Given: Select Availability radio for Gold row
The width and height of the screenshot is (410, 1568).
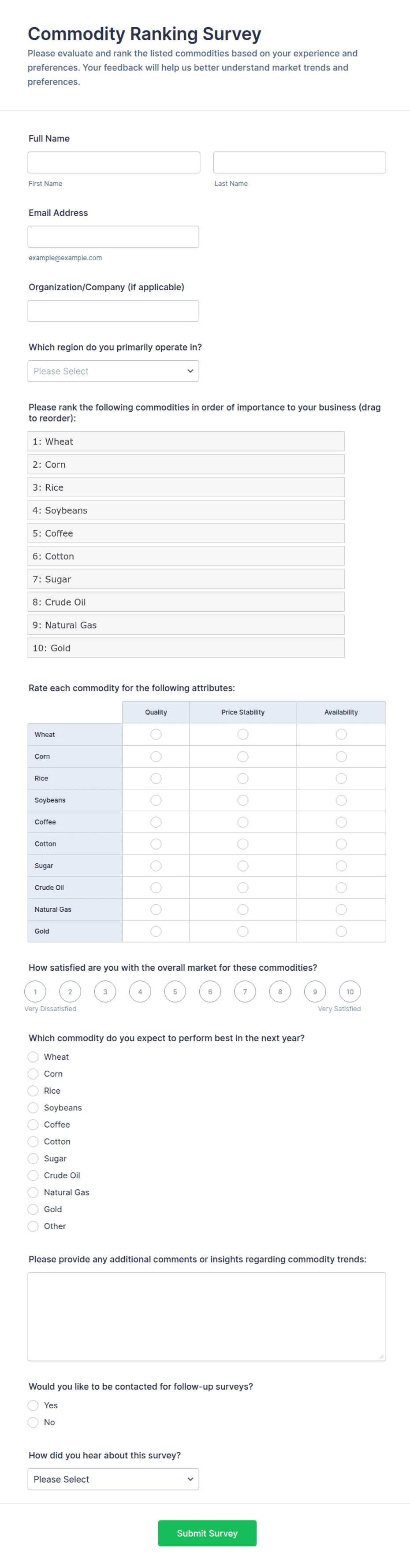Looking at the screenshot, I should (x=341, y=931).
